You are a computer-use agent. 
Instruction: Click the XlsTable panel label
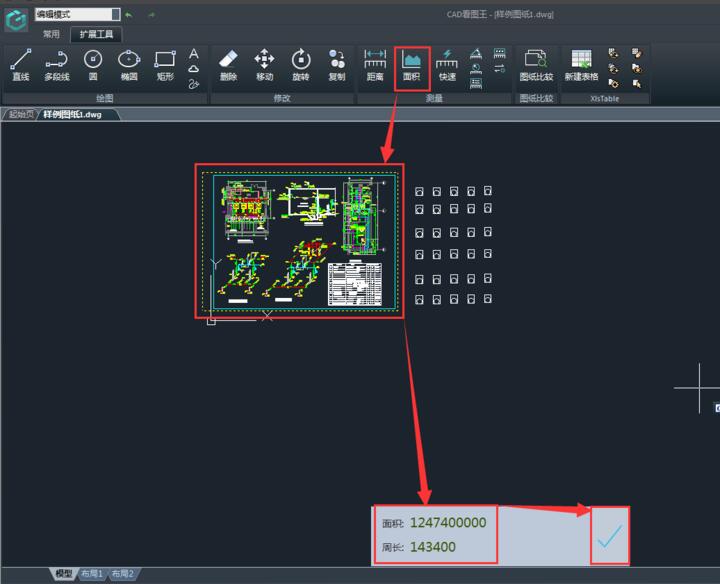605,98
